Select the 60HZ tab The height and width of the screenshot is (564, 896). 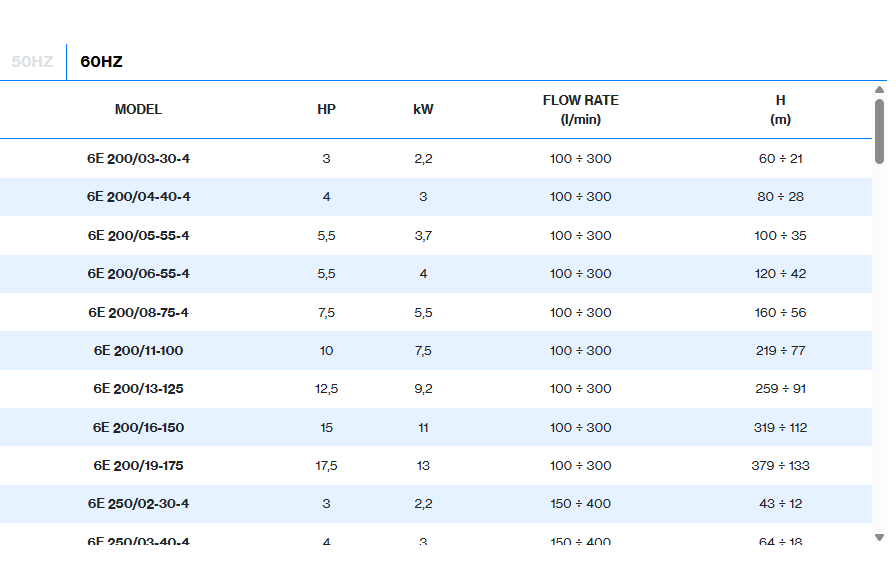[101, 62]
